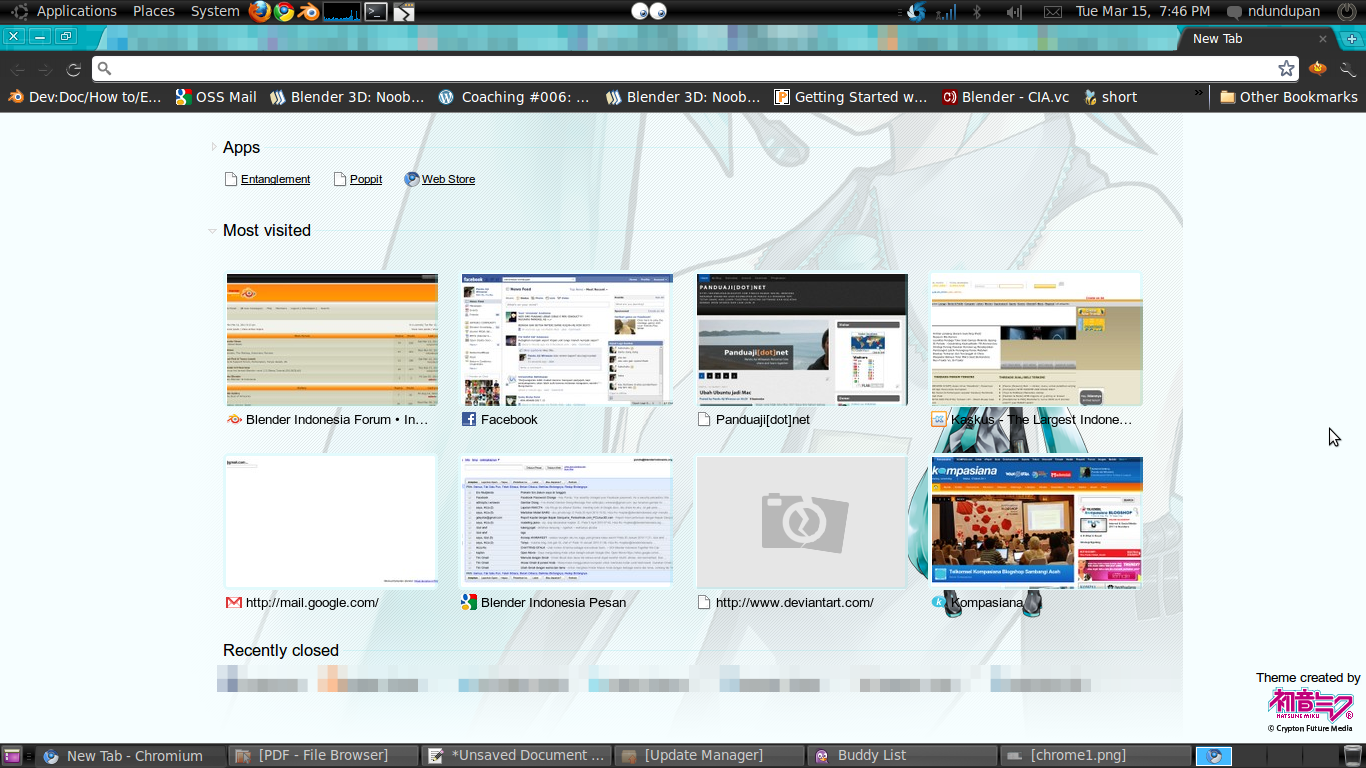Collapse the Most visited section
The image size is (1366, 768).
(213, 231)
